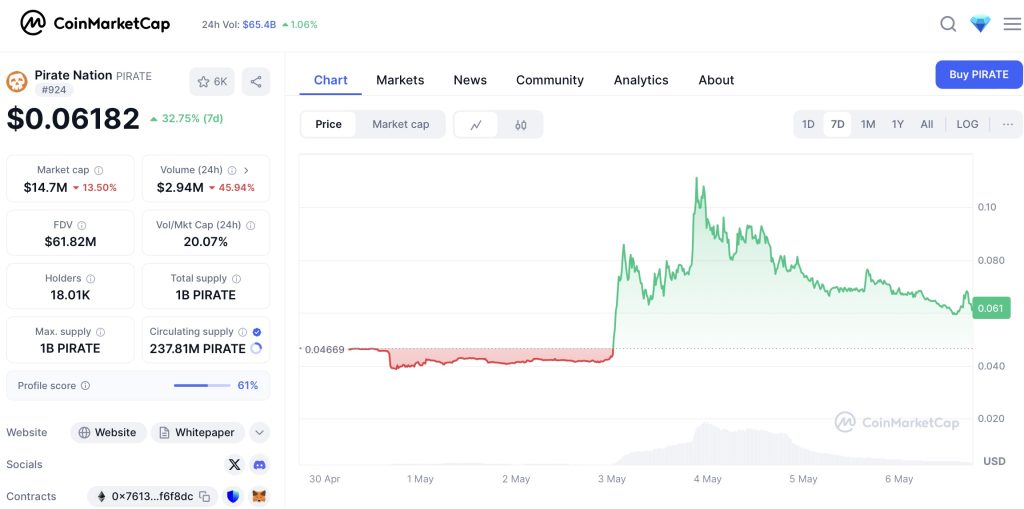The width and height of the screenshot is (1024, 509).
Task: Click the Pirate Nation skull coin logo
Action: pos(17,82)
